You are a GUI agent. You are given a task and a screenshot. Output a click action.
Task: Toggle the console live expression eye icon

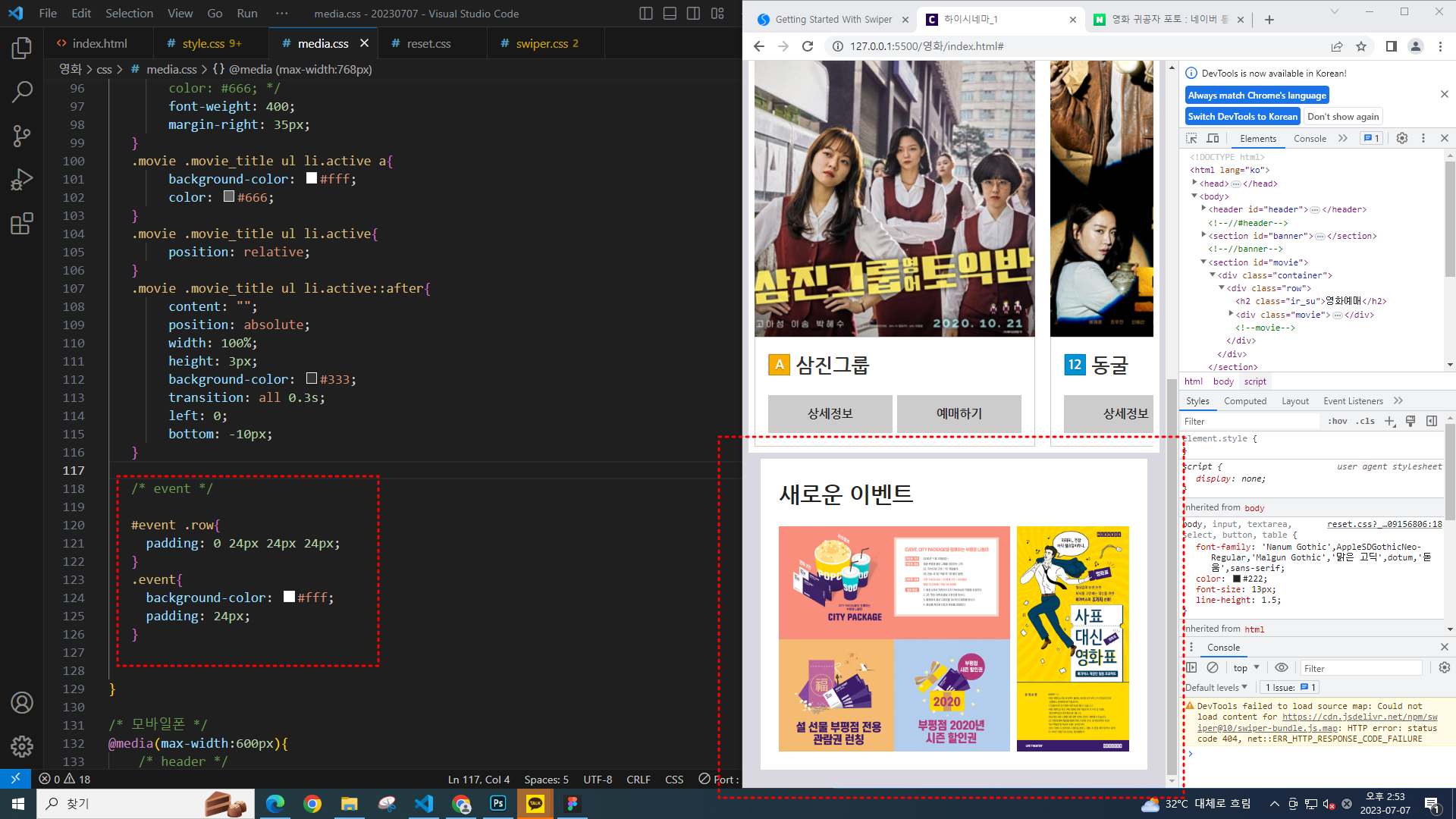[x=1281, y=667]
